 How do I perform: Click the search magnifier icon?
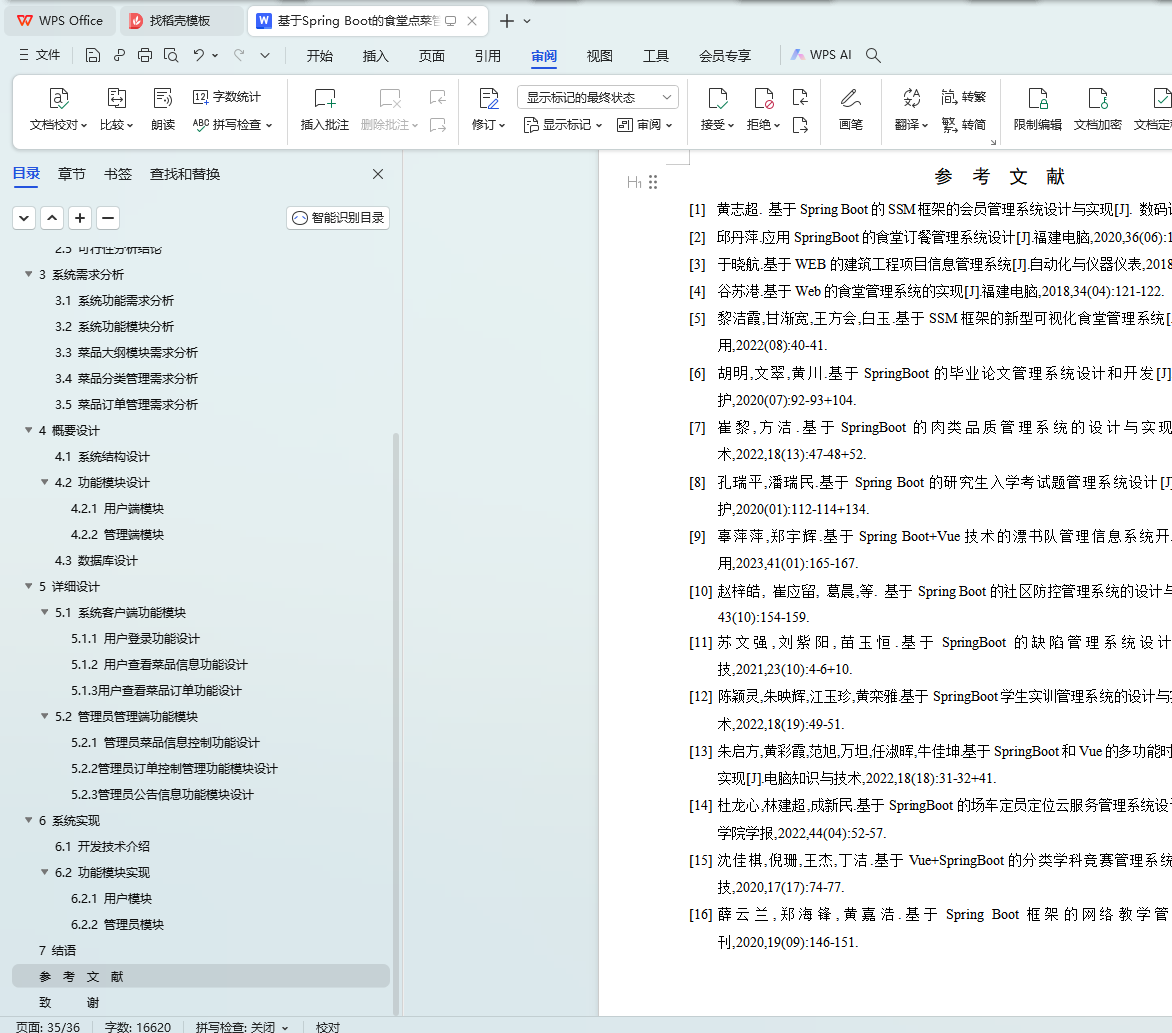pos(873,55)
